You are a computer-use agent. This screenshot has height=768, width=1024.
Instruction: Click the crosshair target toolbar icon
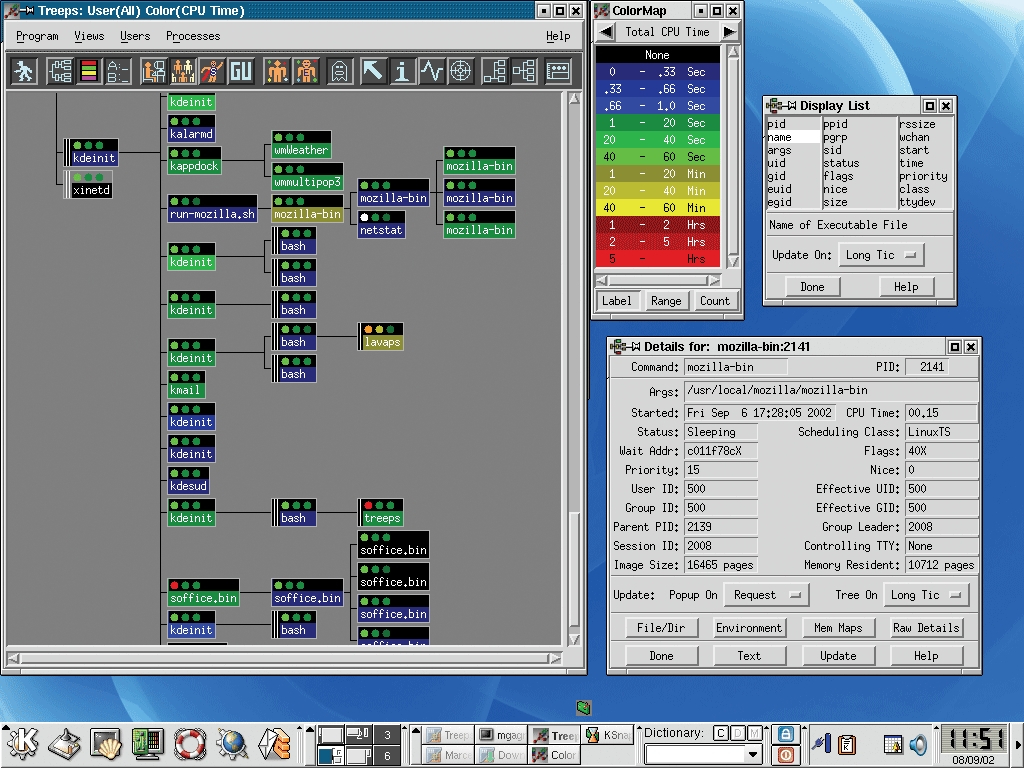[460, 71]
